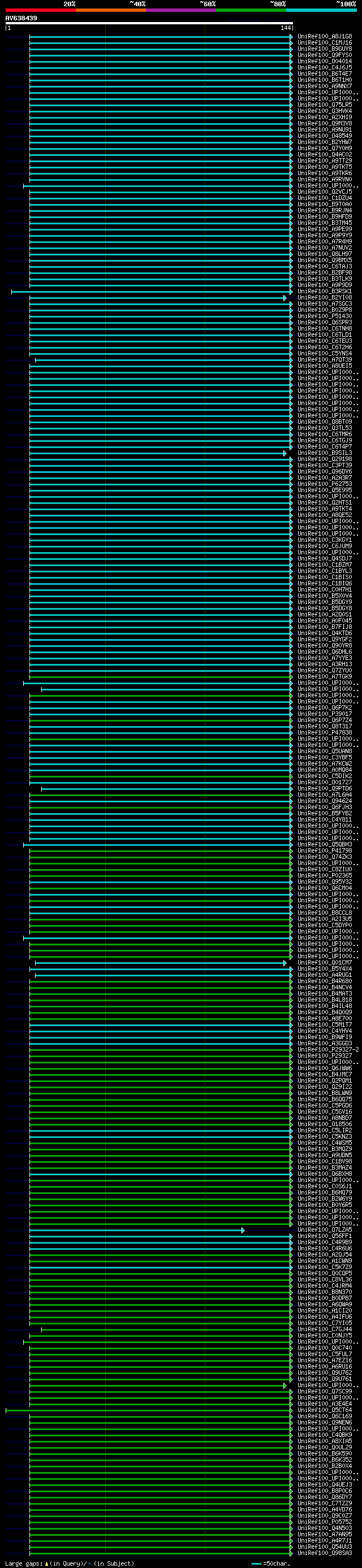Click the cyan ~100% identity legend segment
The width and height of the screenshot is (362, 1568).
(321, 10)
